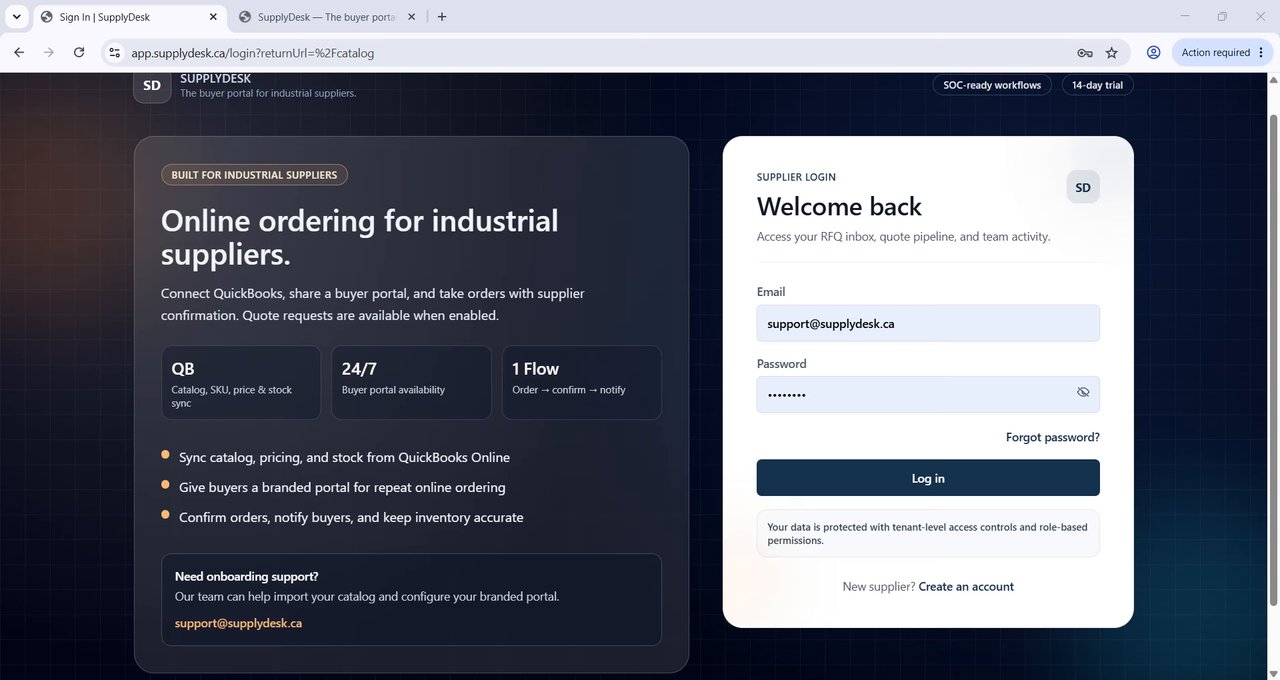The height and width of the screenshot is (680, 1280).
Task: Click the Log in button
Action: coord(928,478)
